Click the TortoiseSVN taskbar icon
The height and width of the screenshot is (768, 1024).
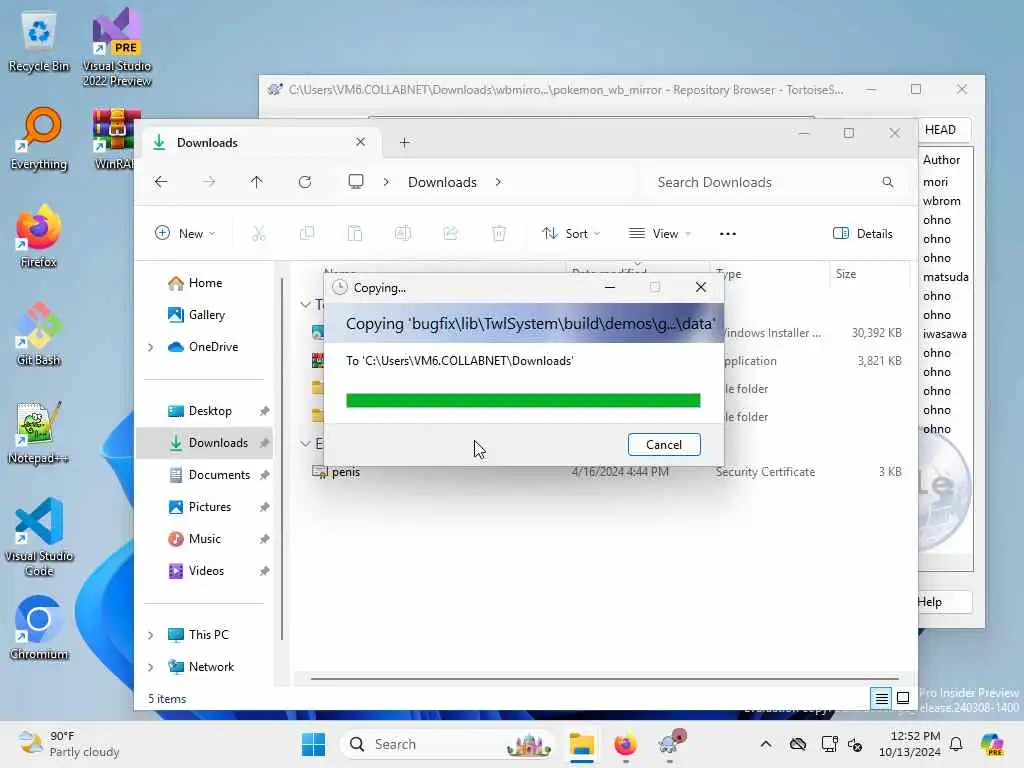pos(671,744)
